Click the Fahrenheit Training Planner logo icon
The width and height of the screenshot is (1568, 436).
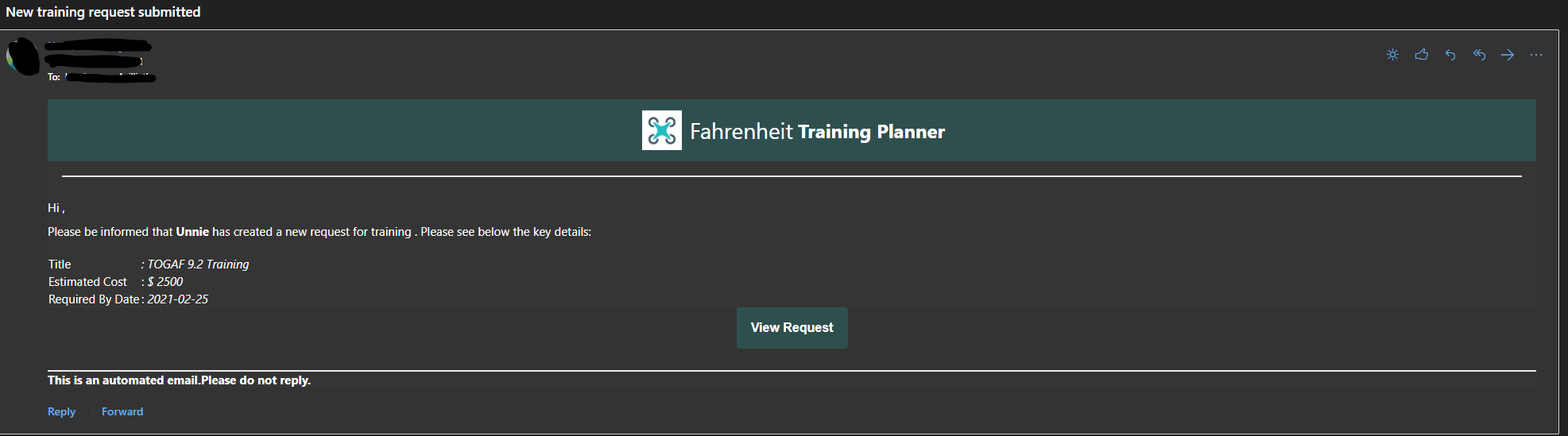pyautogui.click(x=662, y=130)
